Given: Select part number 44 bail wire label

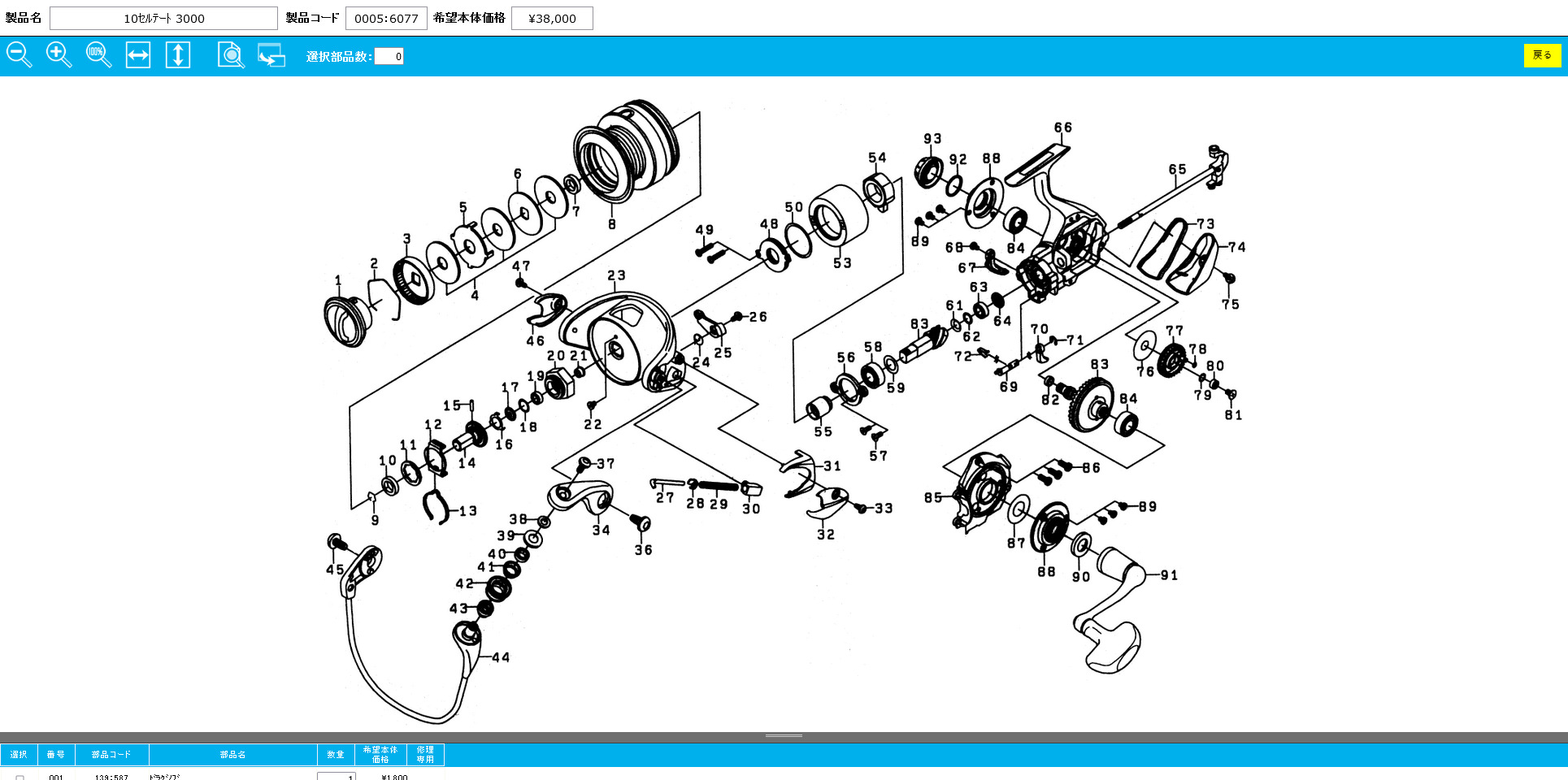Looking at the screenshot, I should (501, 657).
